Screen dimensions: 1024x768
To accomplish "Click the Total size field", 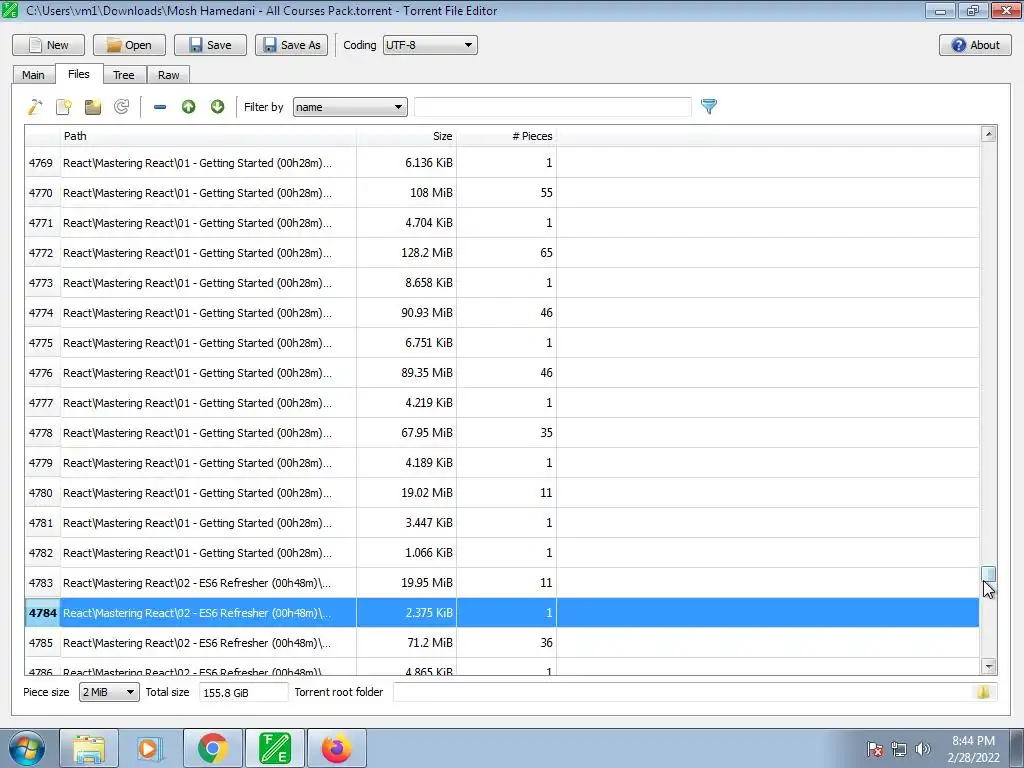I will pyautogui.click(x=244, y=692).
